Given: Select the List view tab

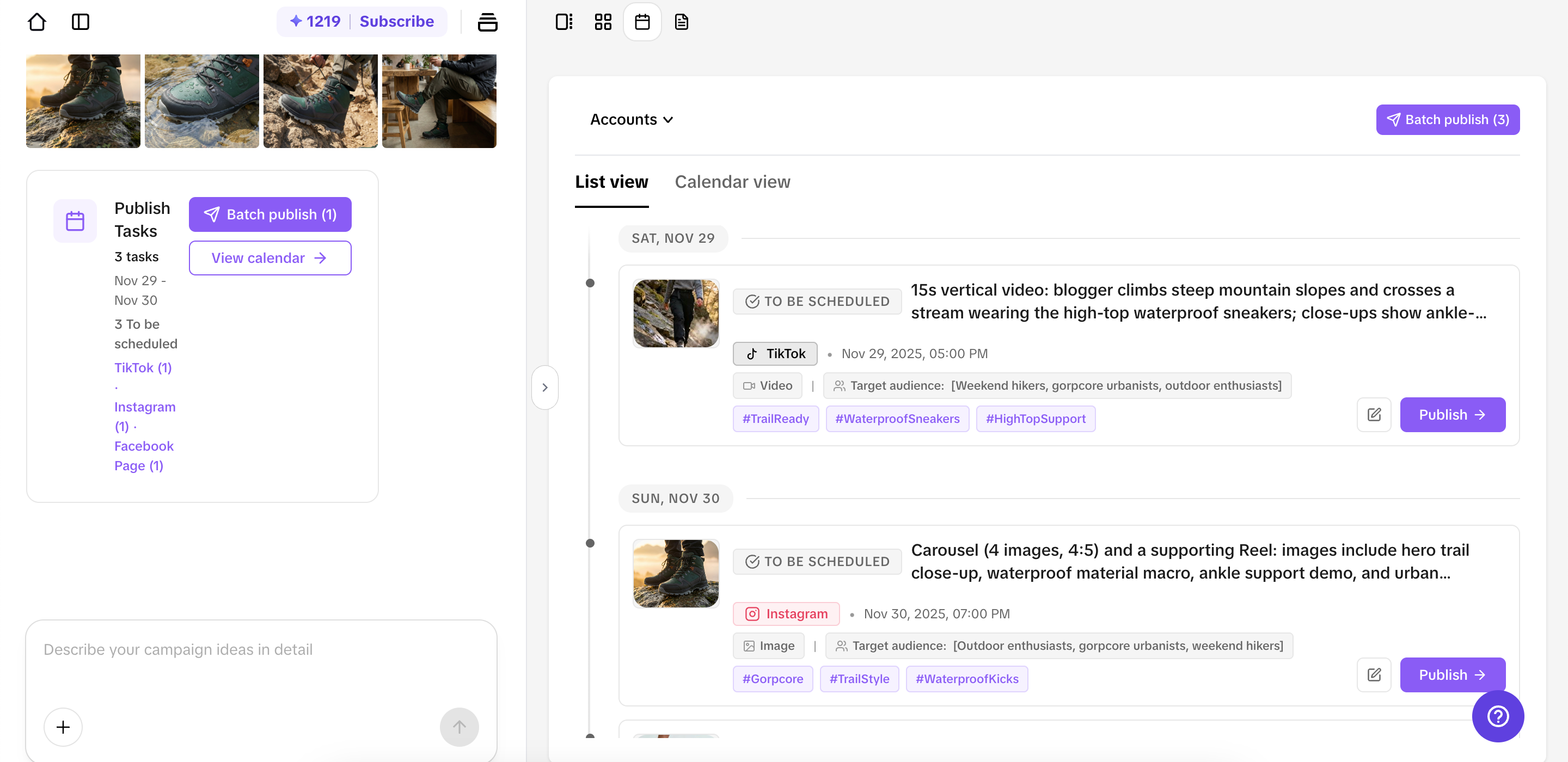Looking at the screenshot, I should coord(611,182).
